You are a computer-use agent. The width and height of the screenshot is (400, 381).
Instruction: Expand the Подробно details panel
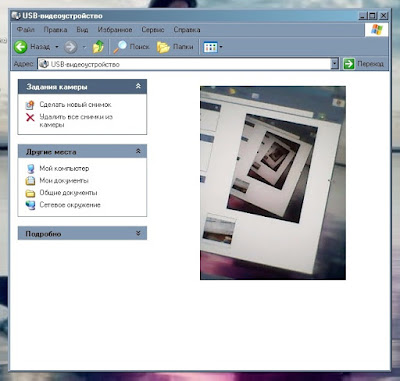(138, 233)
